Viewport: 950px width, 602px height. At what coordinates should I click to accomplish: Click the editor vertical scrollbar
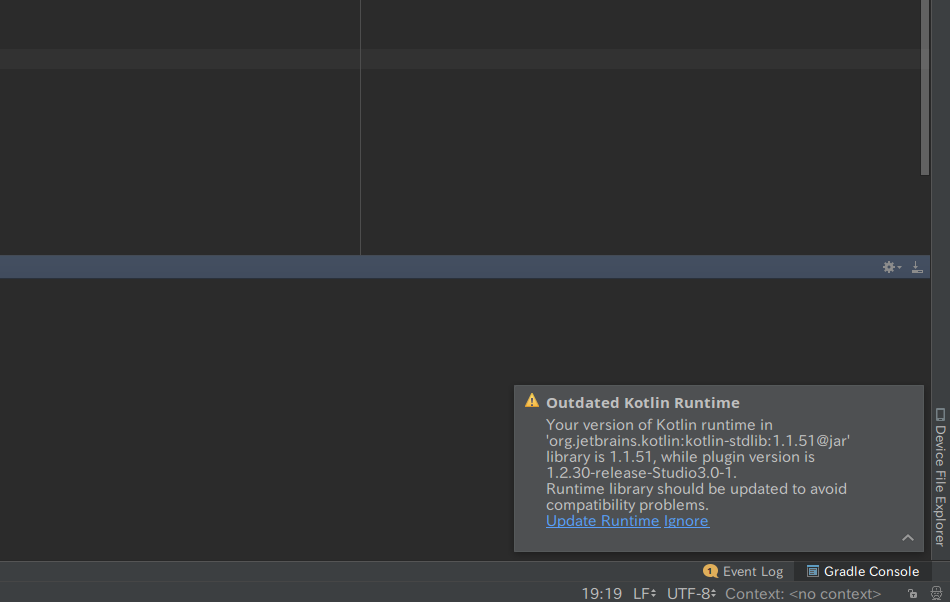[925, 88]
